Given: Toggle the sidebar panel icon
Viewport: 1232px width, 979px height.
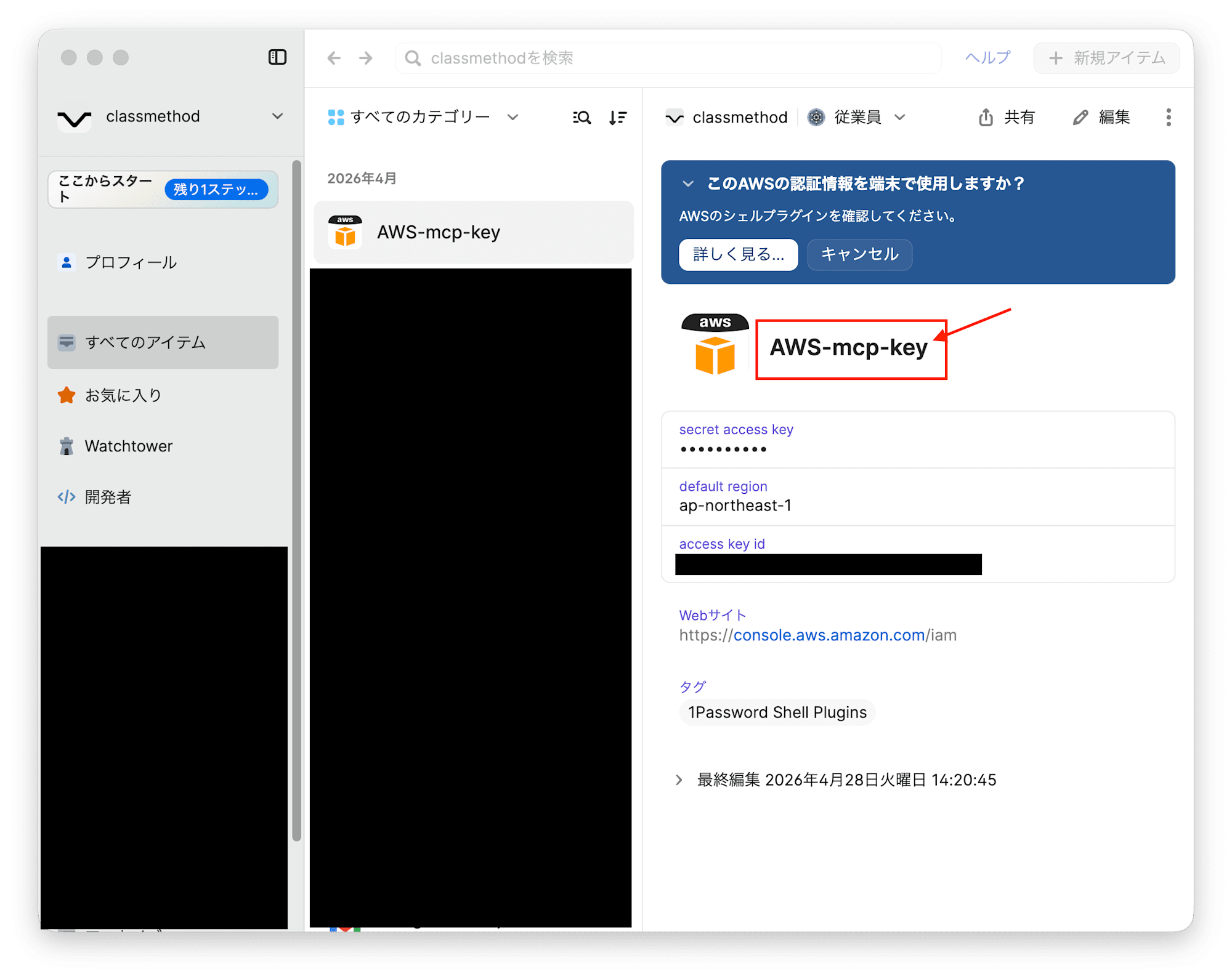Looking at the screenshot, I should click(x=277, y=57).
